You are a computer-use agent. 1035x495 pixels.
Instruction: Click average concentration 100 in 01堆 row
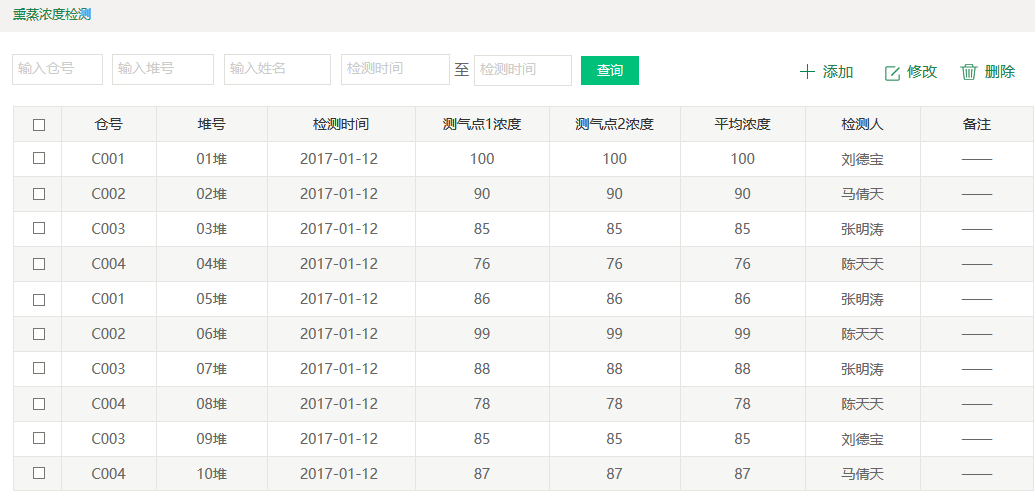[x=743, y=159]
